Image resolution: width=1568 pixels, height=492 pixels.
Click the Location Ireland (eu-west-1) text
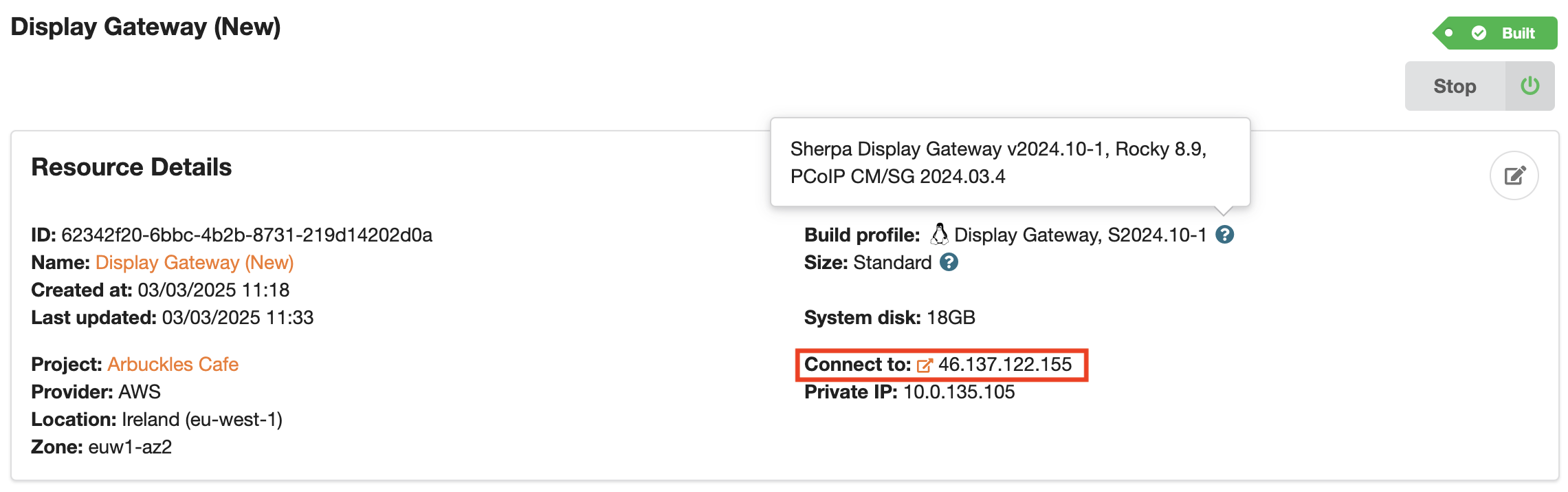(201, 420)
